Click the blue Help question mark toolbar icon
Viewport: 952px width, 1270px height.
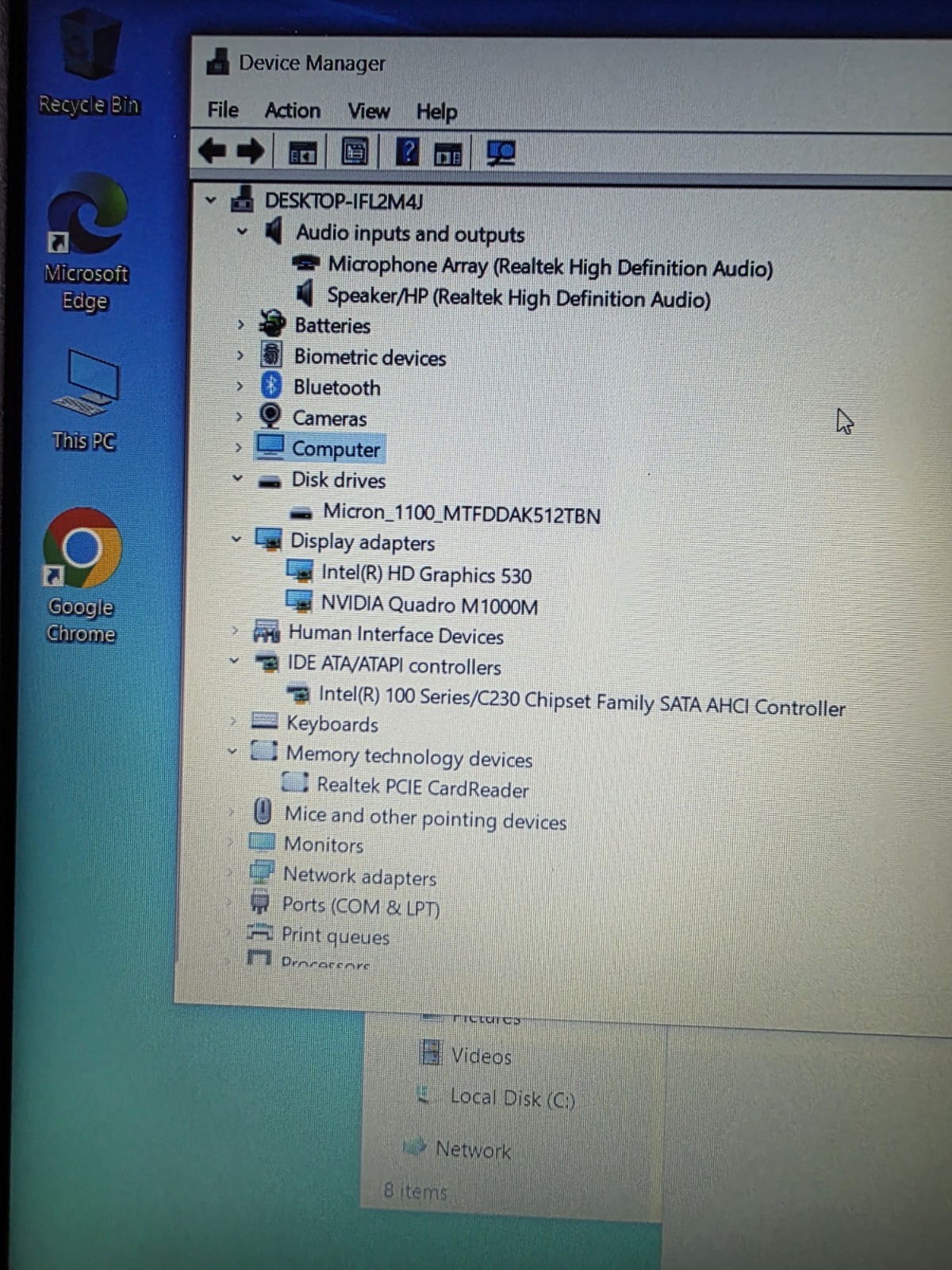point(407,151)
